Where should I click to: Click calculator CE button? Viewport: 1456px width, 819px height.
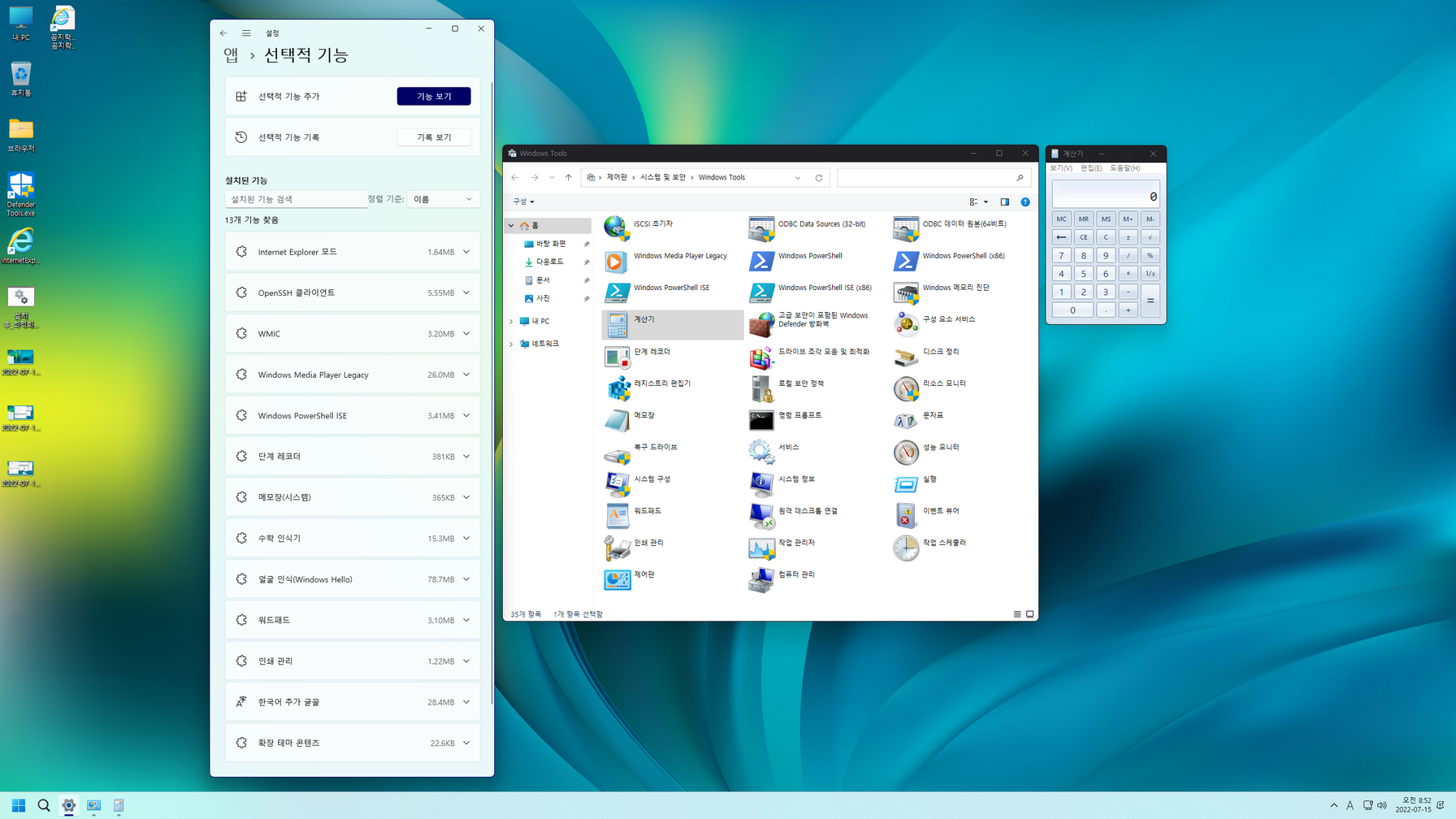pyautogui.click(x=1083, y=237)
